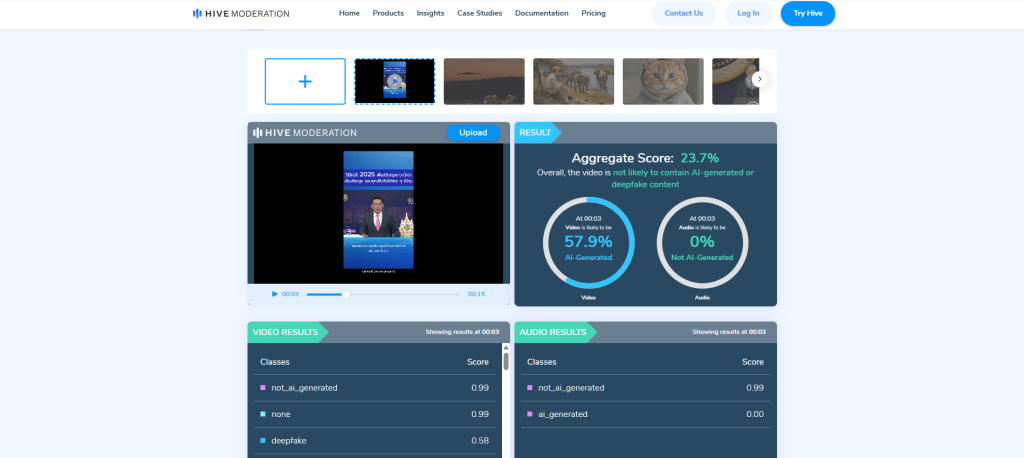Select the desert landscape thumbnail
Image resolution: width=1024 pixels, height=458 pixels.
pos(484,81)
